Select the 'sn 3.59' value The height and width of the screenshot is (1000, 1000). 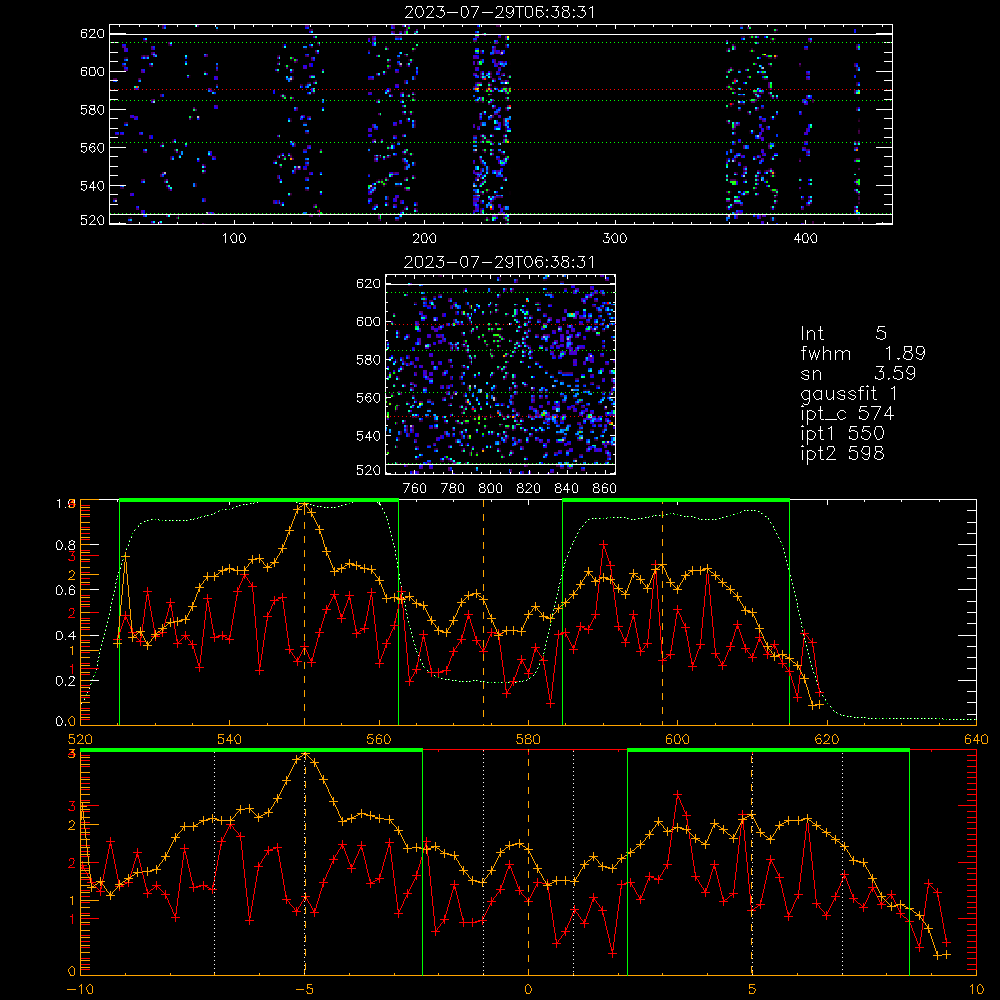point(858,373)
